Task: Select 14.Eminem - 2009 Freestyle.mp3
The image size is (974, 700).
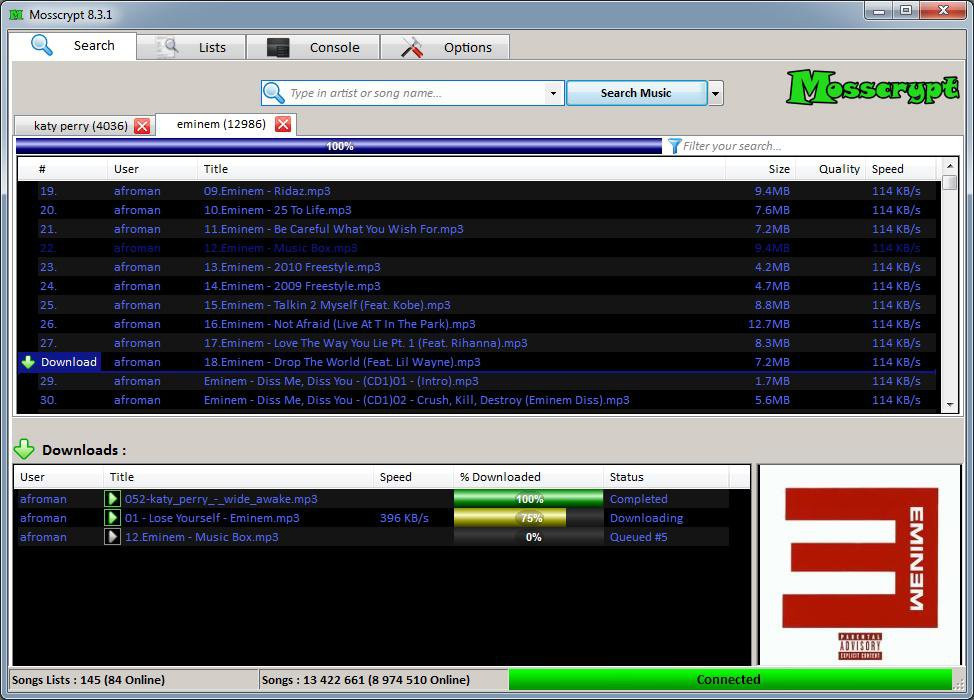Action: click(x=476, y=286)
